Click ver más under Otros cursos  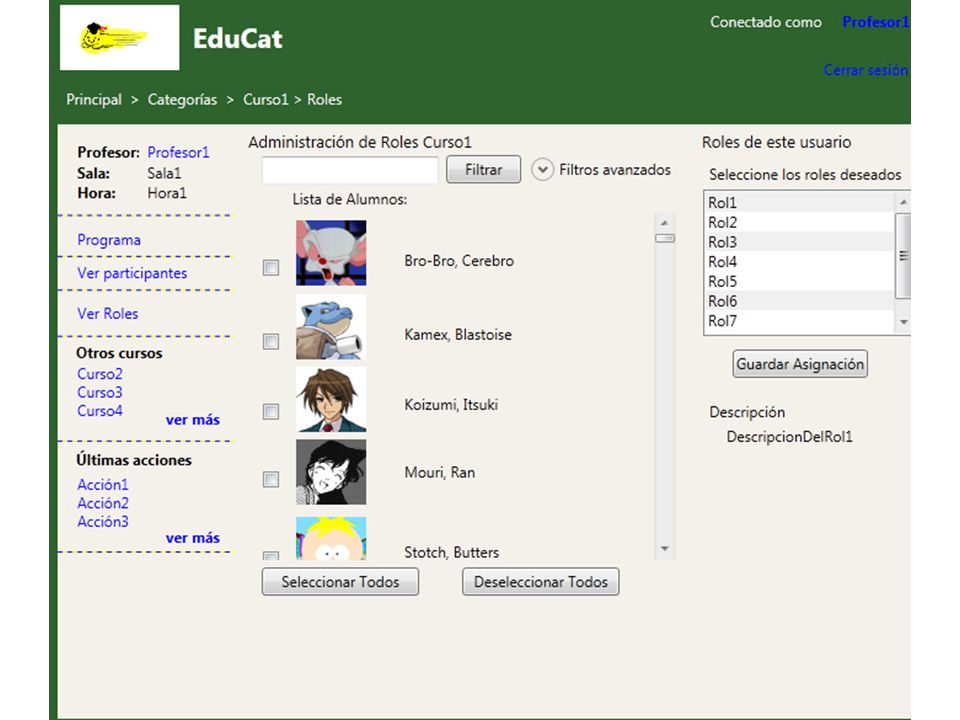coord(193,420)
